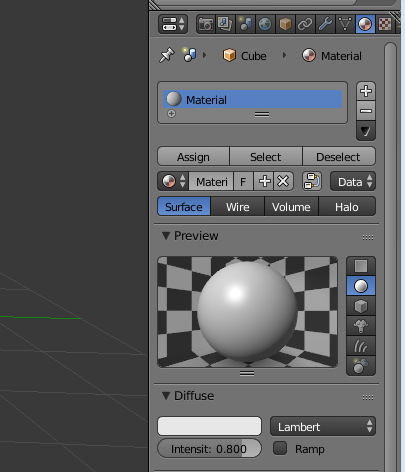405x472 pixels.
Task: Toggle fake user F button
Action: (243, 182)
